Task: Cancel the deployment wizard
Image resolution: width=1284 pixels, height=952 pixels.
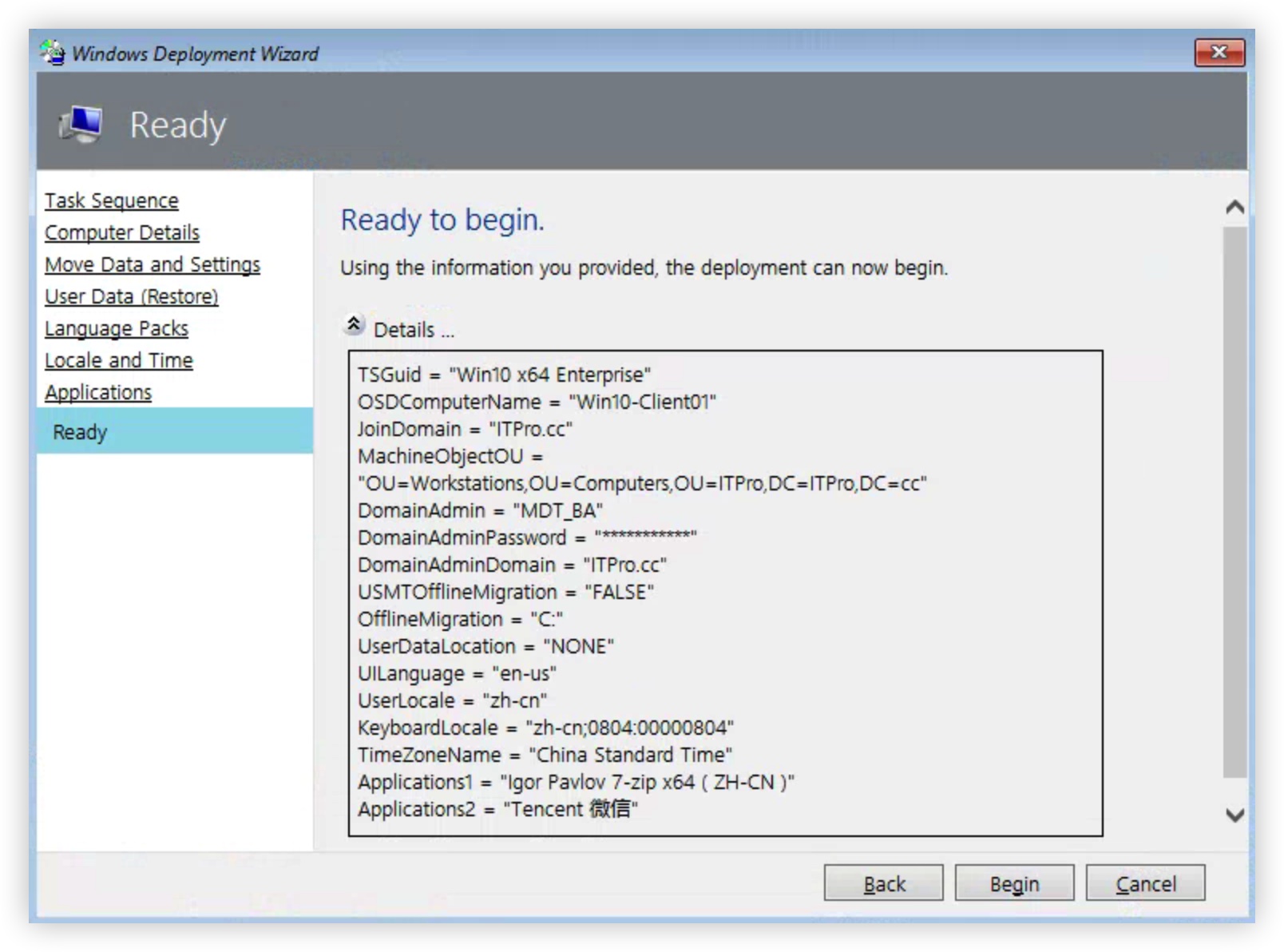Action: (x=1144, y=883)
